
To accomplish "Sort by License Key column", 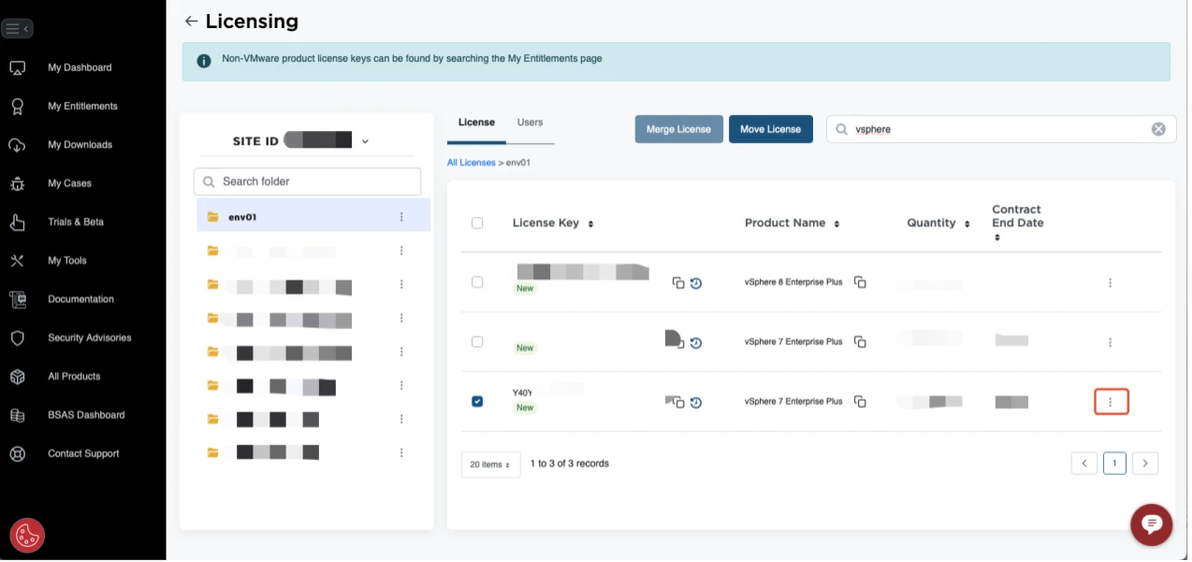I will click(591, 224).
